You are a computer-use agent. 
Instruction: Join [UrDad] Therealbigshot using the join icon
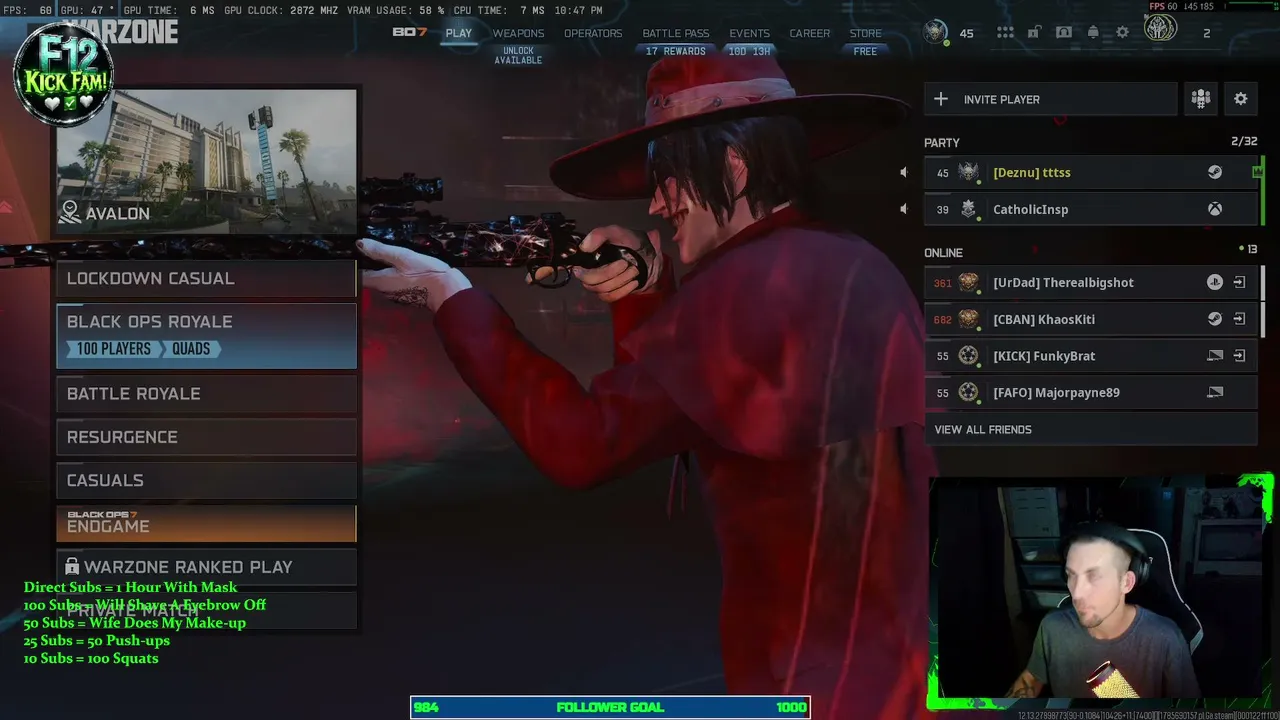click(1239, 282)
